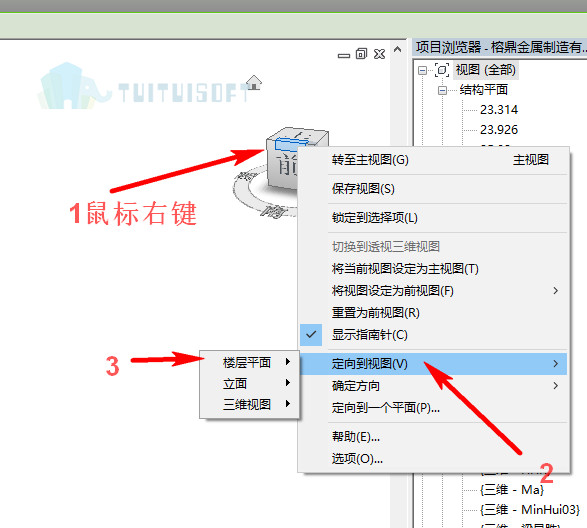Open 定向到视图(V) submenu

434,364
